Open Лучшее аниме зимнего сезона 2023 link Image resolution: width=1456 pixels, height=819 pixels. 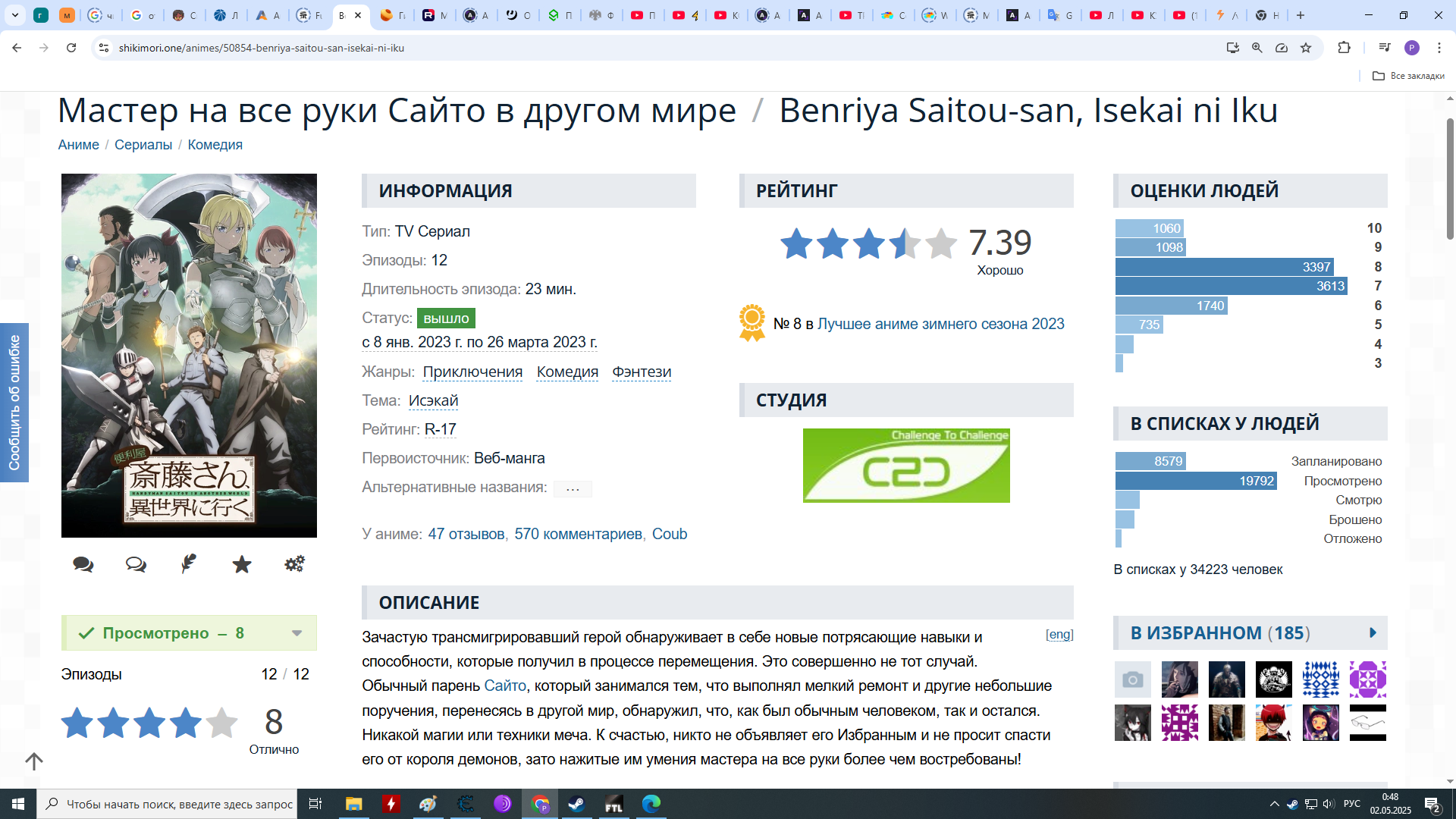click(x=941, y=324)
